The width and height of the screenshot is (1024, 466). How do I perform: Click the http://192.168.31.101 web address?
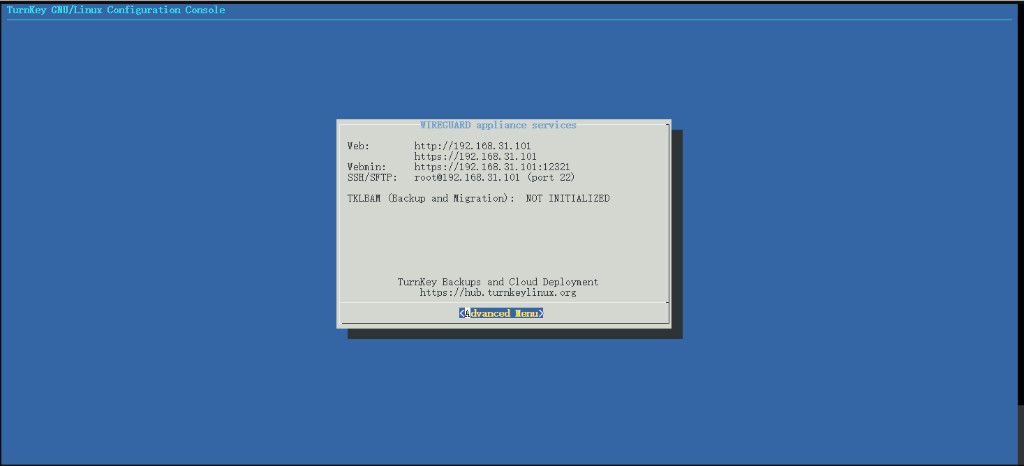tap(472, 146)
